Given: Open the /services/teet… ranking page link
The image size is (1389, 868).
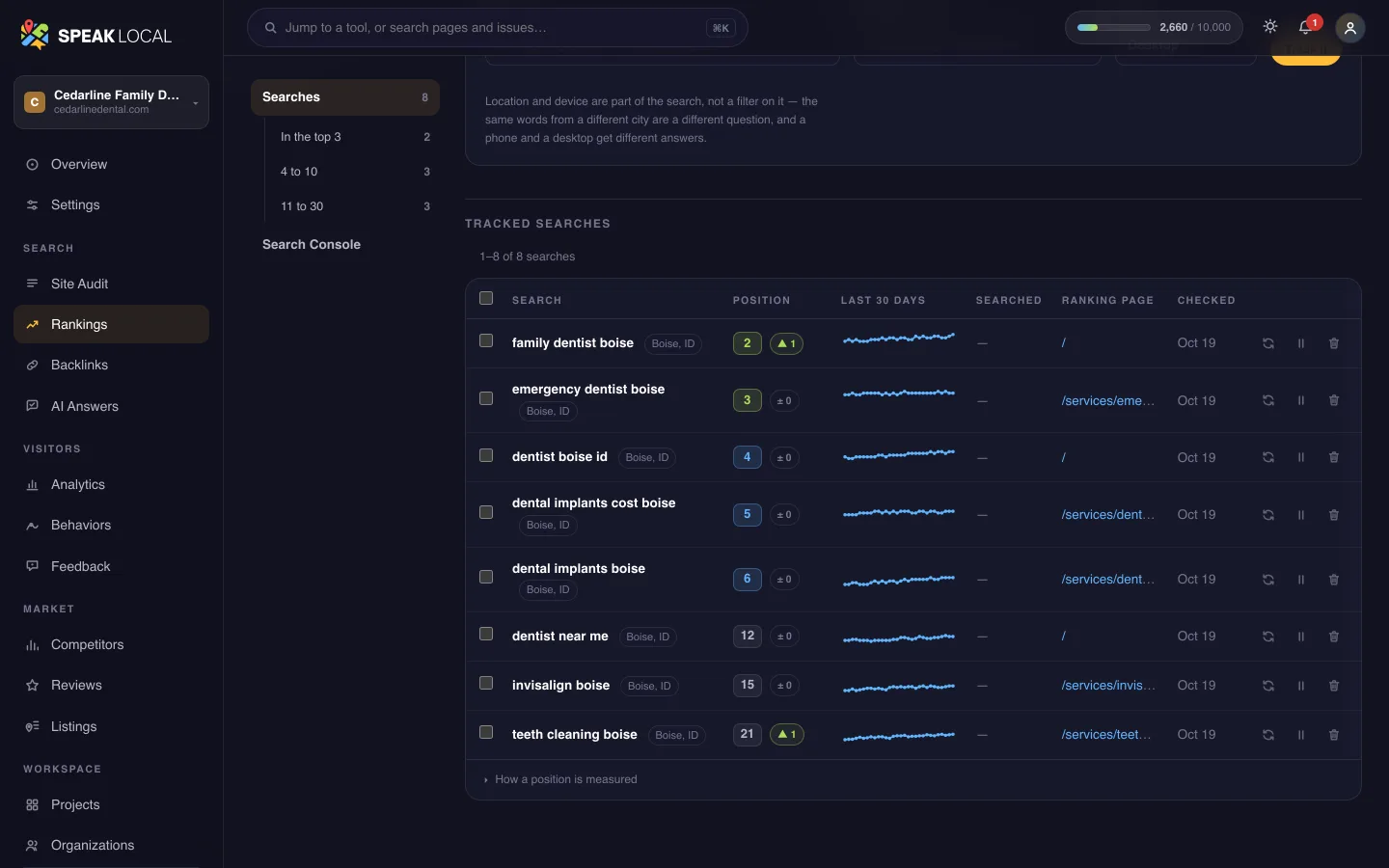Looking at the screenshot, I should point(1105,735).
